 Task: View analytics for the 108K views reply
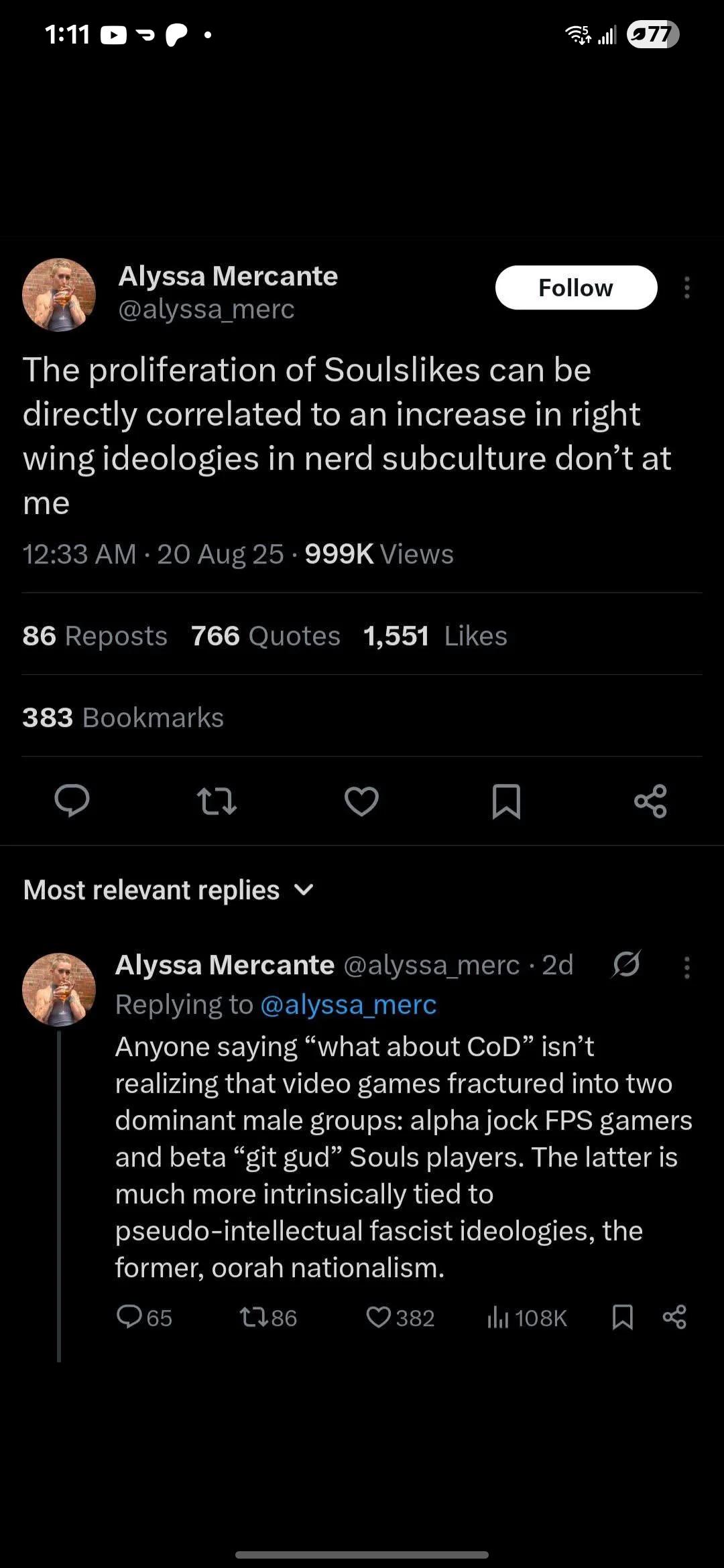(527, 1317)
